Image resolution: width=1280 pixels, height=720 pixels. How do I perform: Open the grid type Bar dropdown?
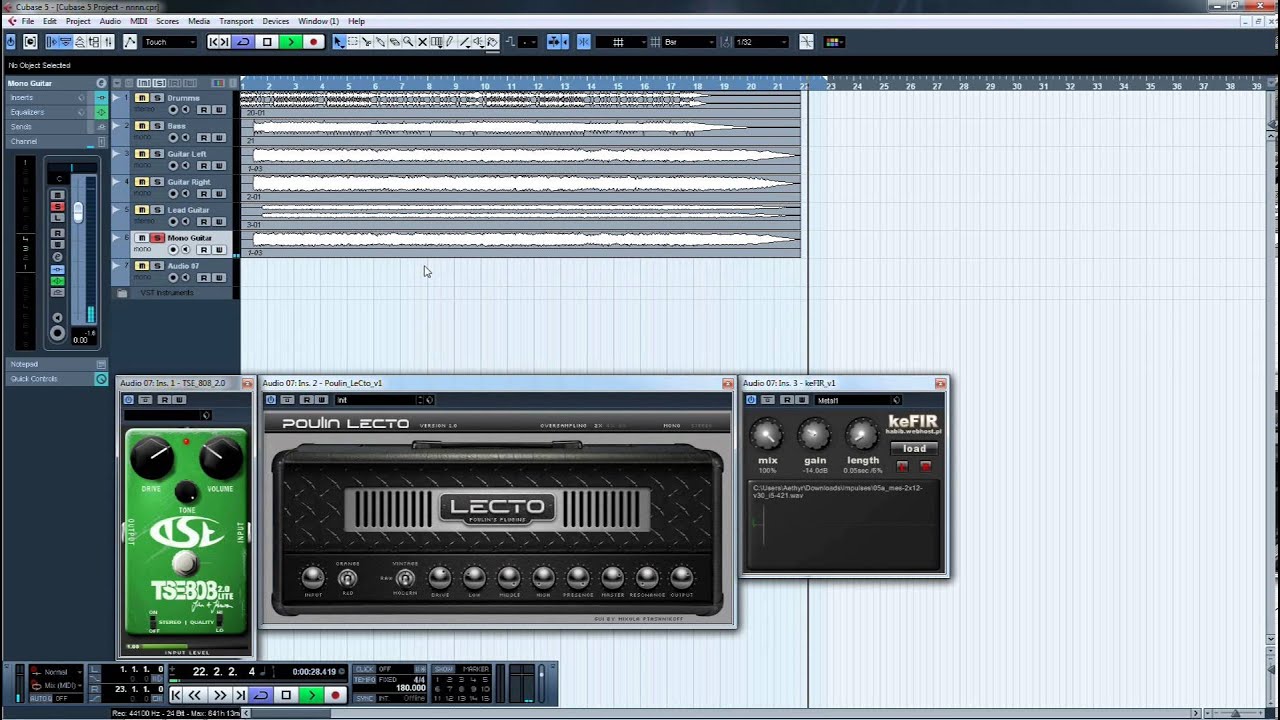pyautogui.click(x=690, y=42)
